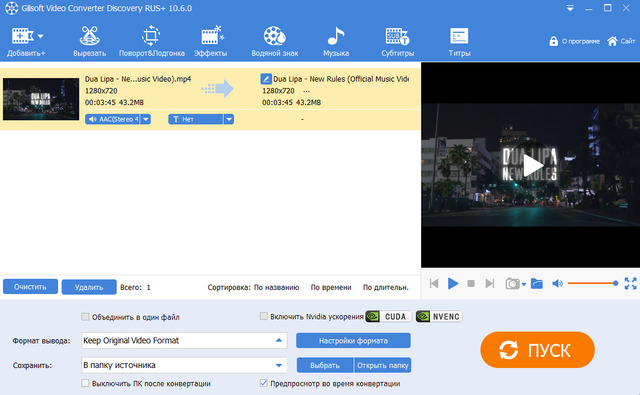Click the Очистить button
640x395 pixels.
point(30,287)
